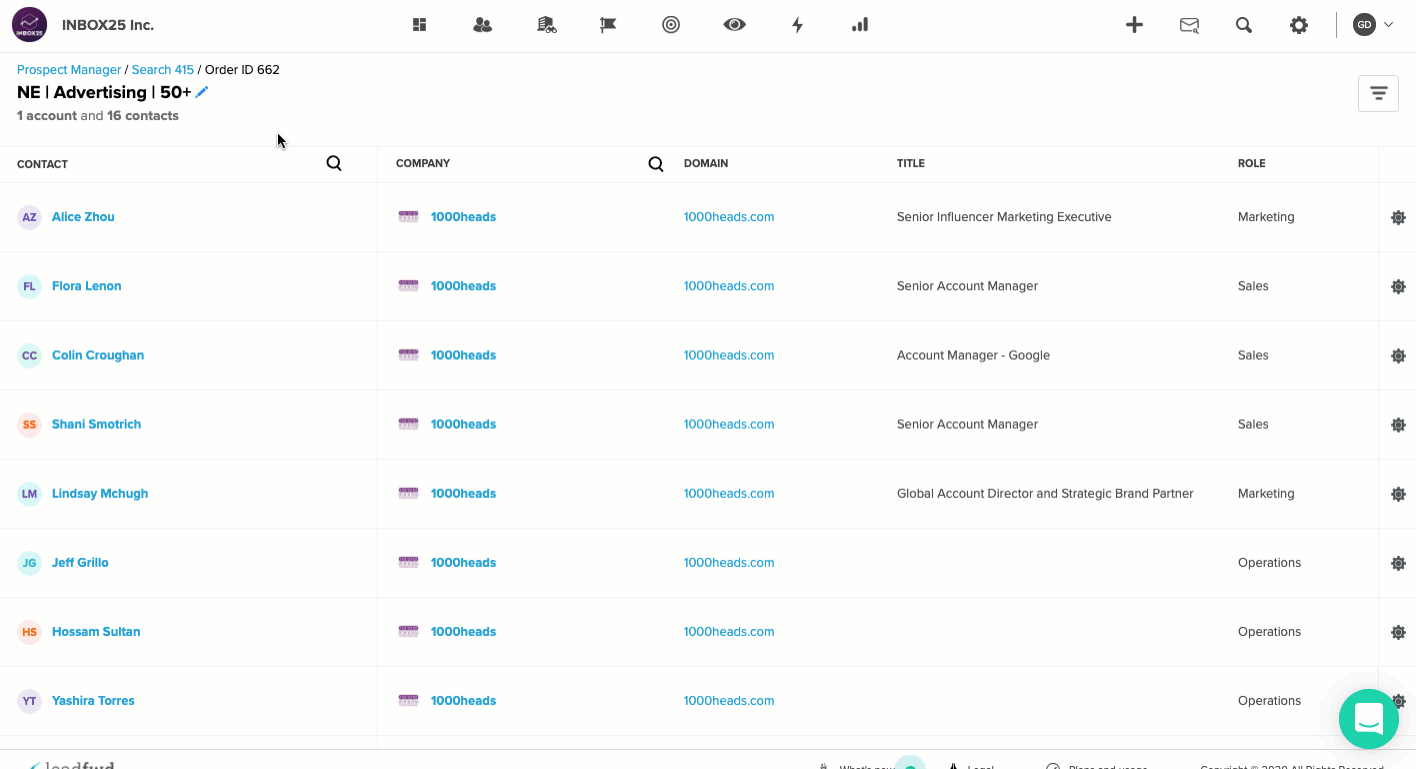
Task: Search within the Company column
Action: pyautogui.click(x=656, y=164)
